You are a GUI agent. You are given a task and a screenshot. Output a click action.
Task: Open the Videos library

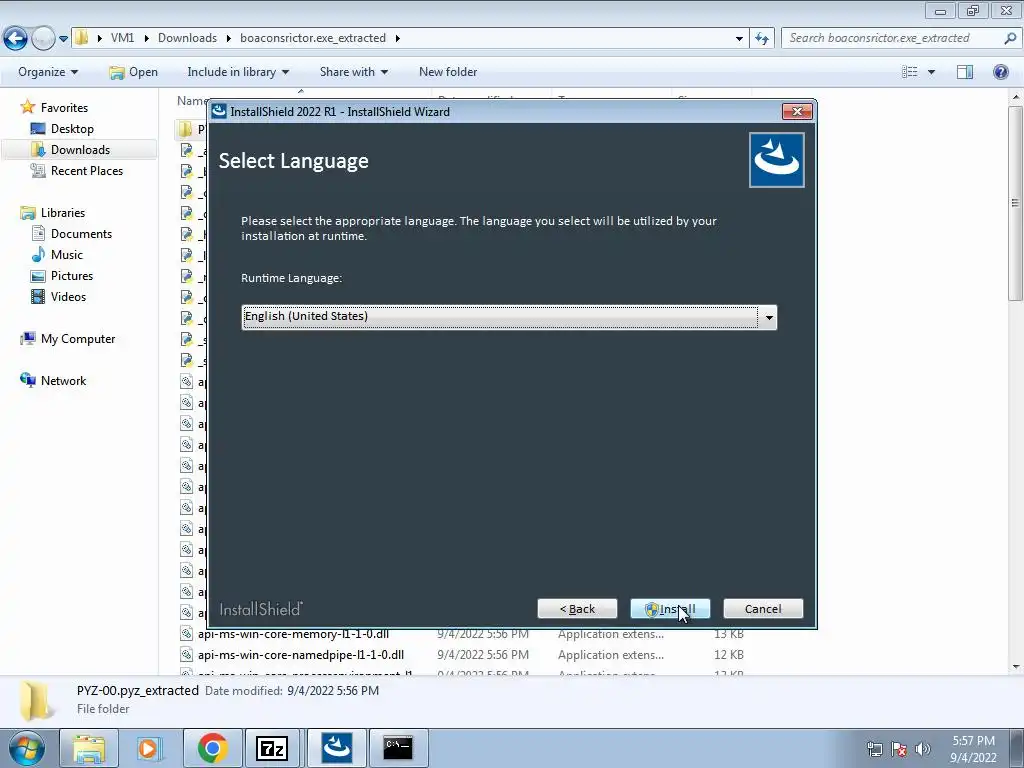pos(68,296)
